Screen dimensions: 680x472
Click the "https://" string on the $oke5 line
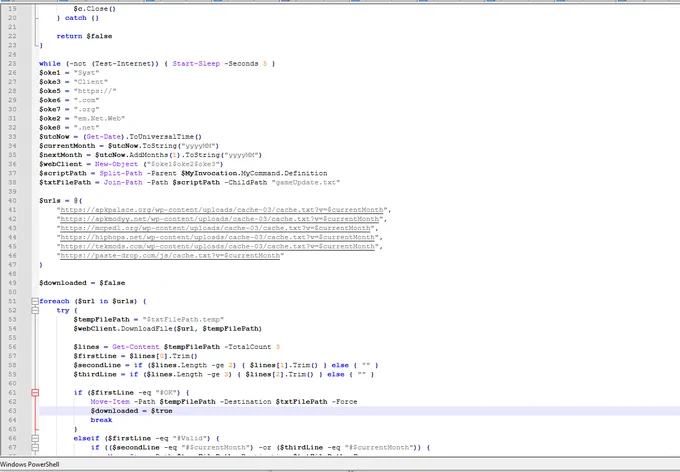click(x=95, y=91)
